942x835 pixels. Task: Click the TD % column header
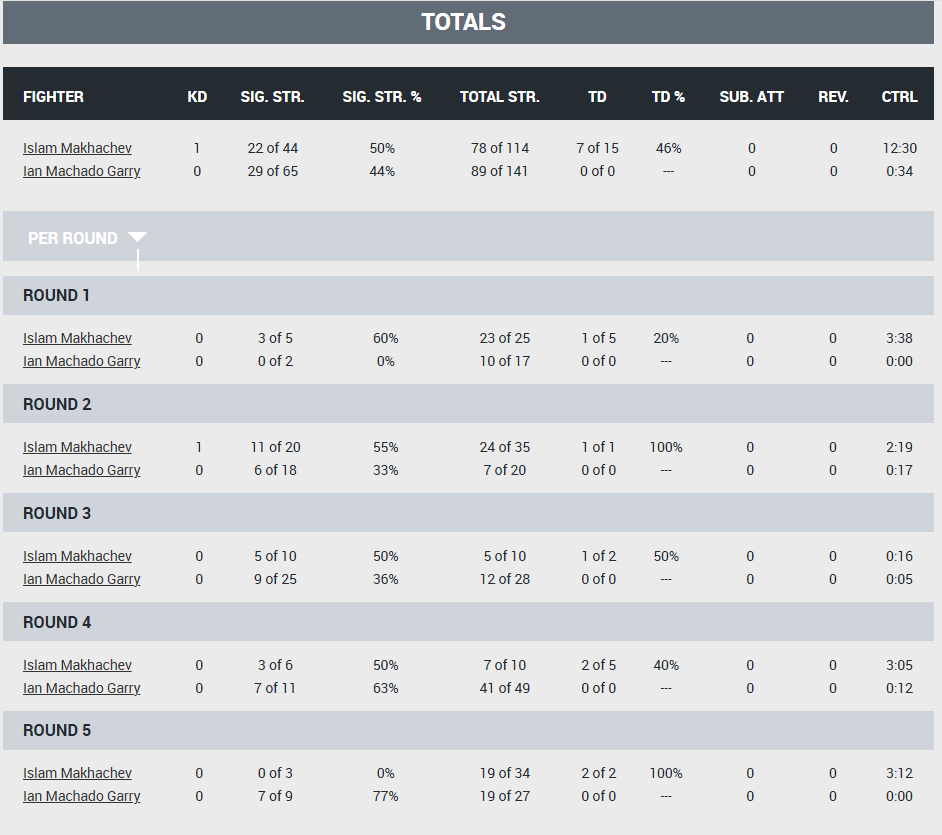click(x=668, y=97)
